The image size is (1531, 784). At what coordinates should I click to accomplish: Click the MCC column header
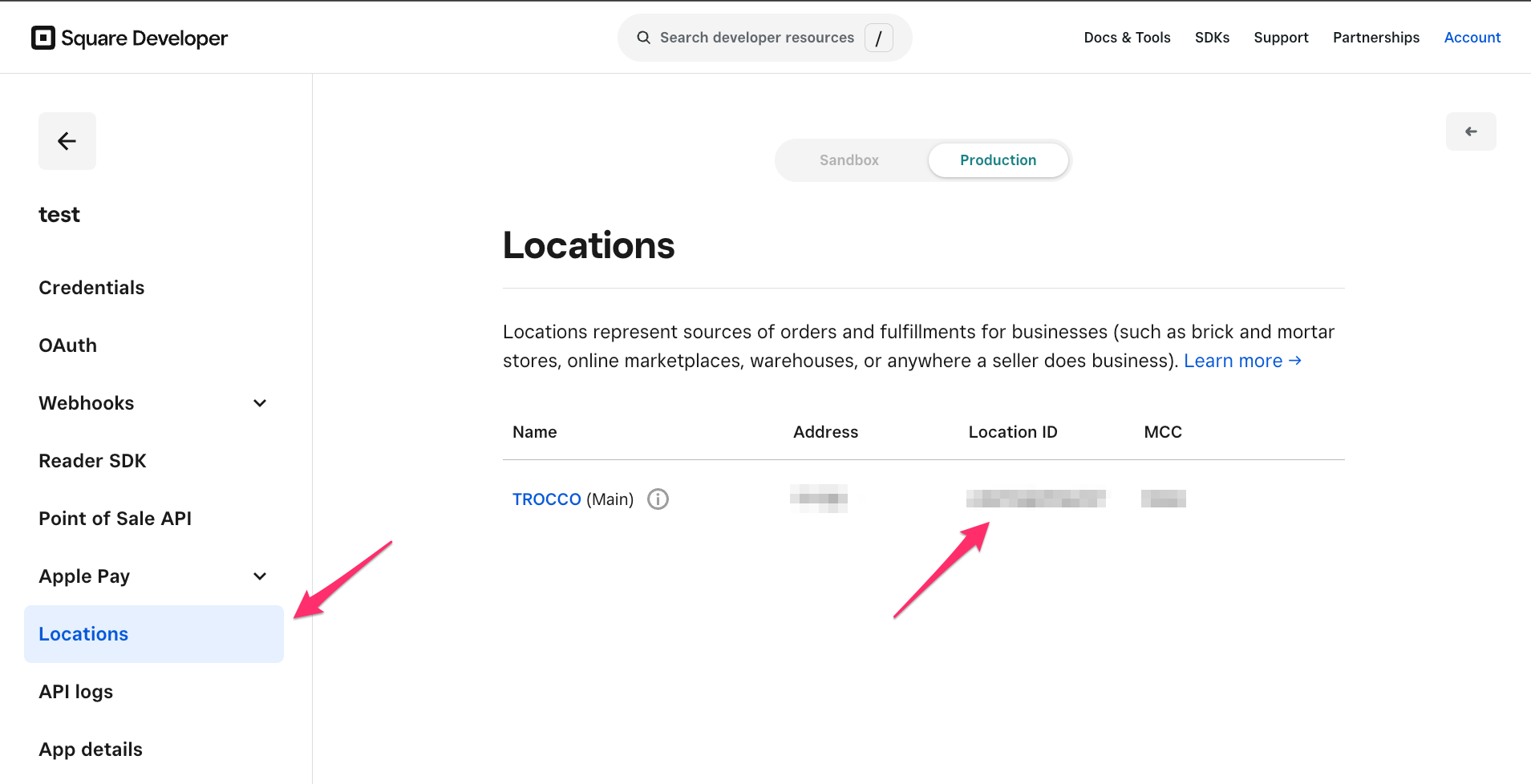pos(1163,432)
